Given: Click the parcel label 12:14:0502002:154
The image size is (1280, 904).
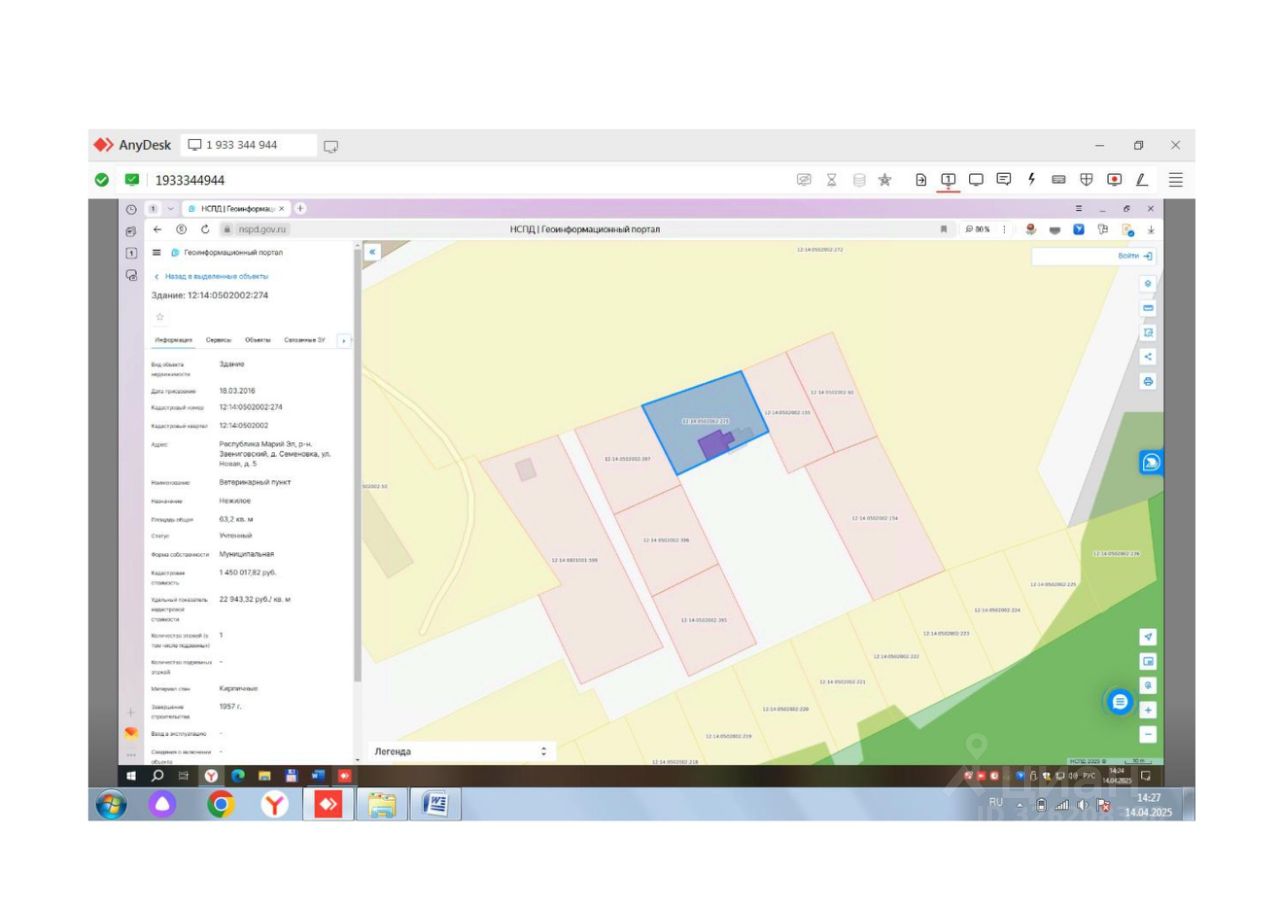Looking at the screenshot, I should 875,518.
